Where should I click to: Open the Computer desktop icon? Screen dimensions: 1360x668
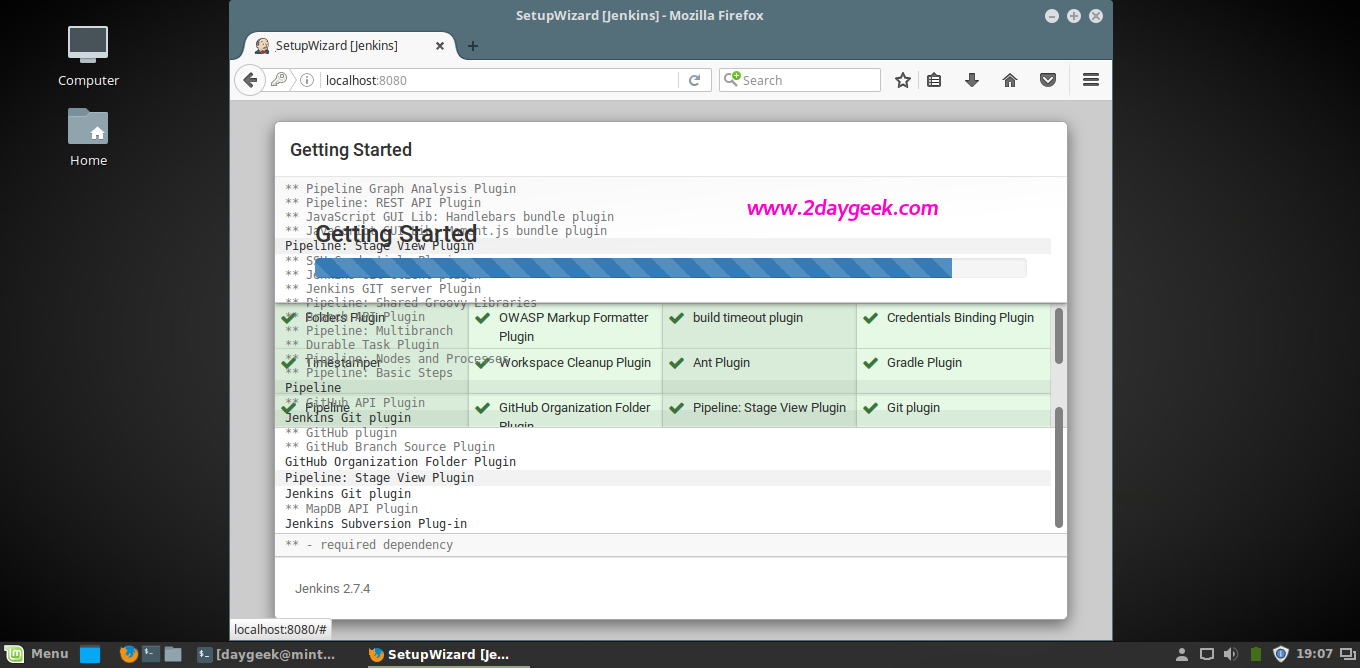point(88,57)
